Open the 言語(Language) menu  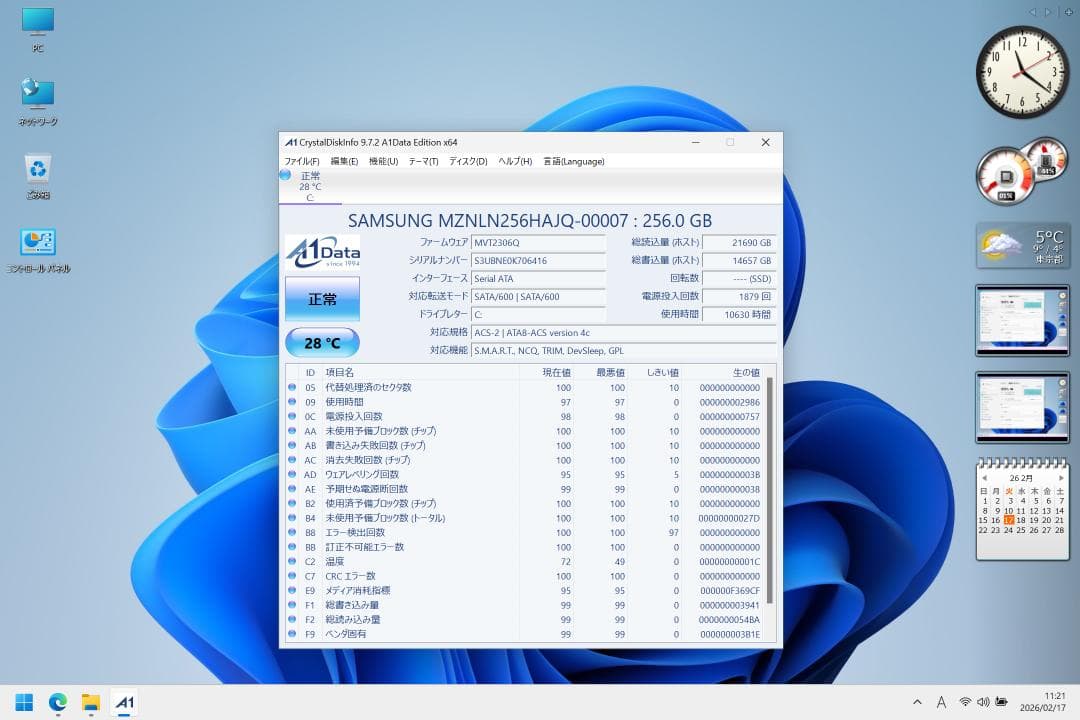click(574, 161)
